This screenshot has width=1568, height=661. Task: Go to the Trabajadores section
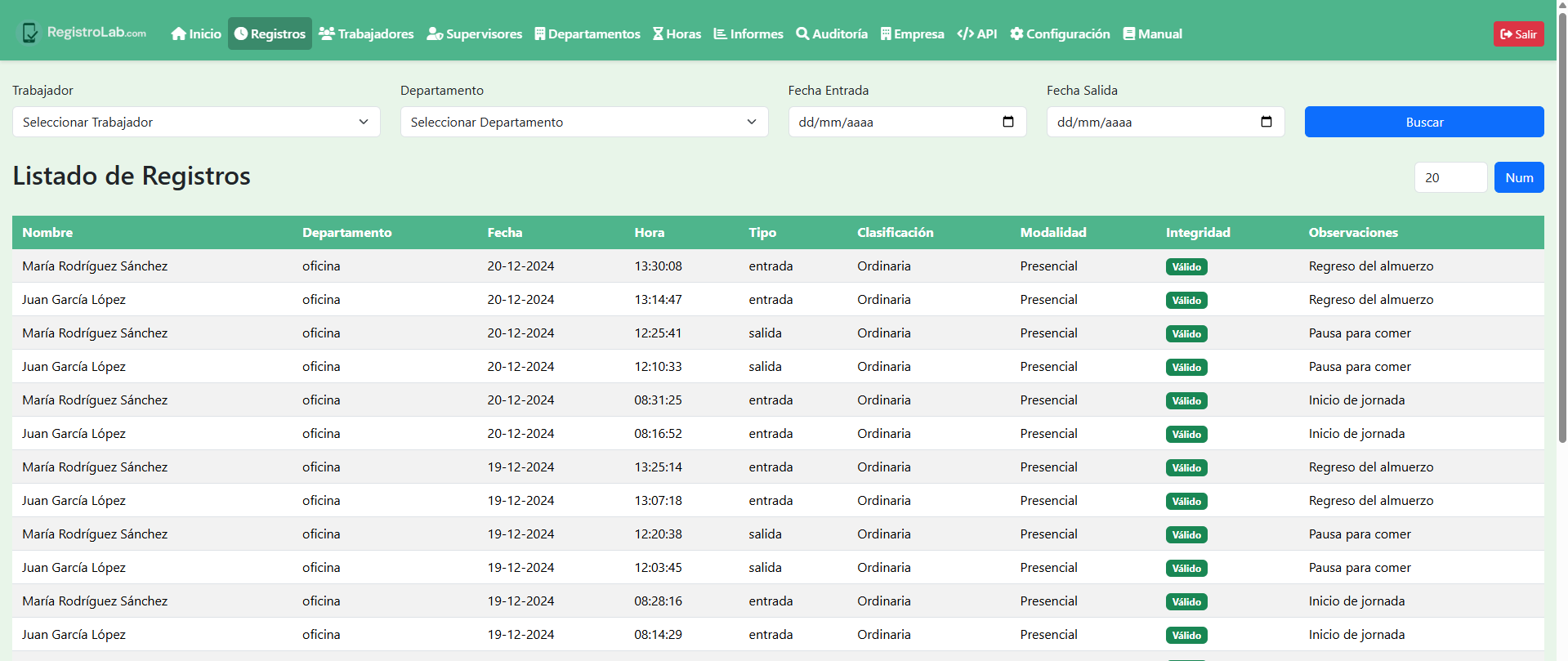pos(366,33)
